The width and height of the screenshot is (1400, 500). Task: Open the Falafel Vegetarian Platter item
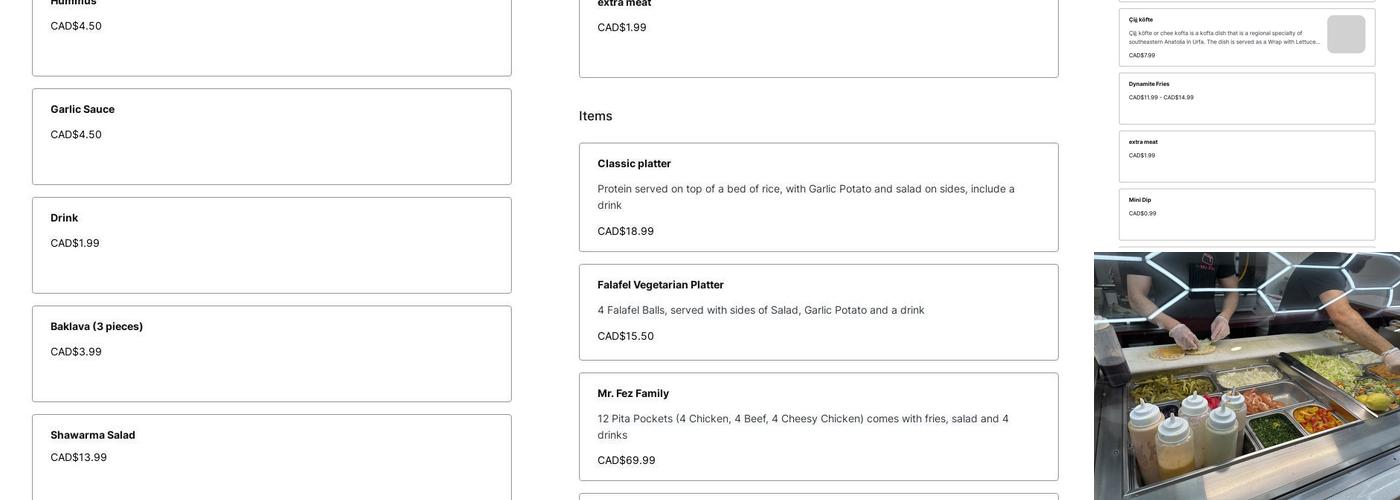point(818,312)
